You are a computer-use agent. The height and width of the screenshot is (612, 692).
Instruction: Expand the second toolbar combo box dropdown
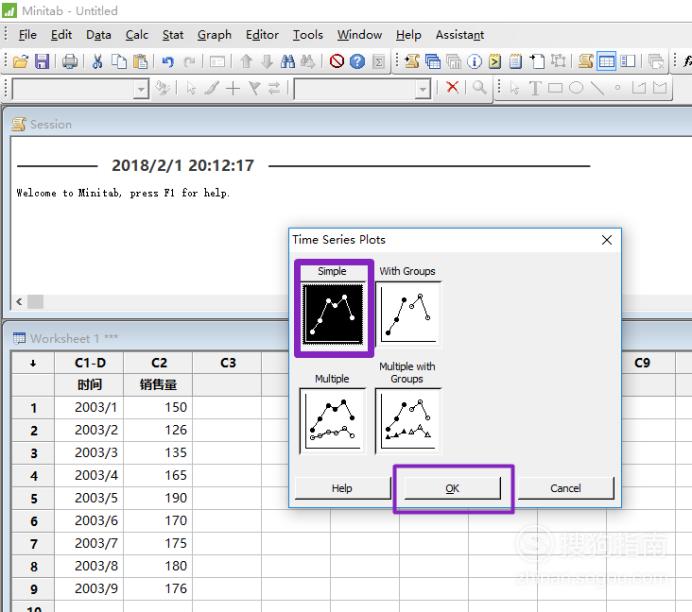point(423,90)
